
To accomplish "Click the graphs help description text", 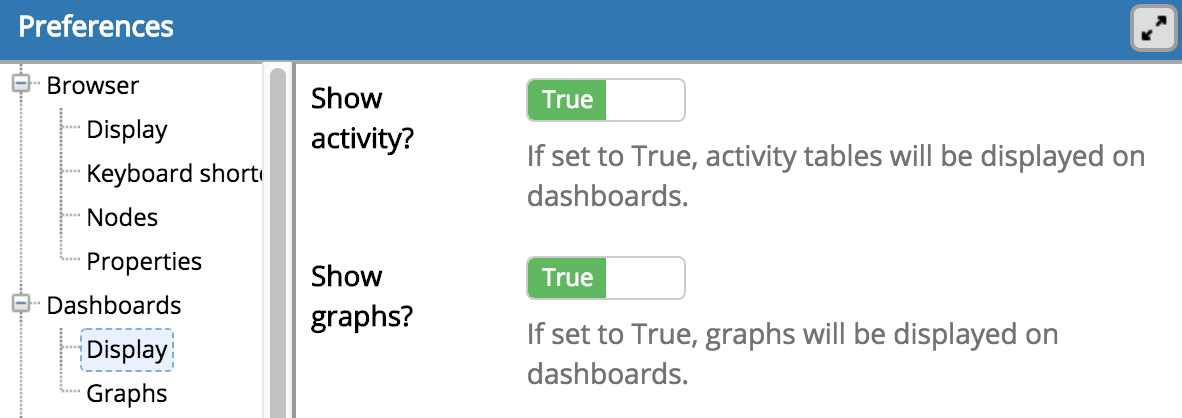I will point(792,353).
